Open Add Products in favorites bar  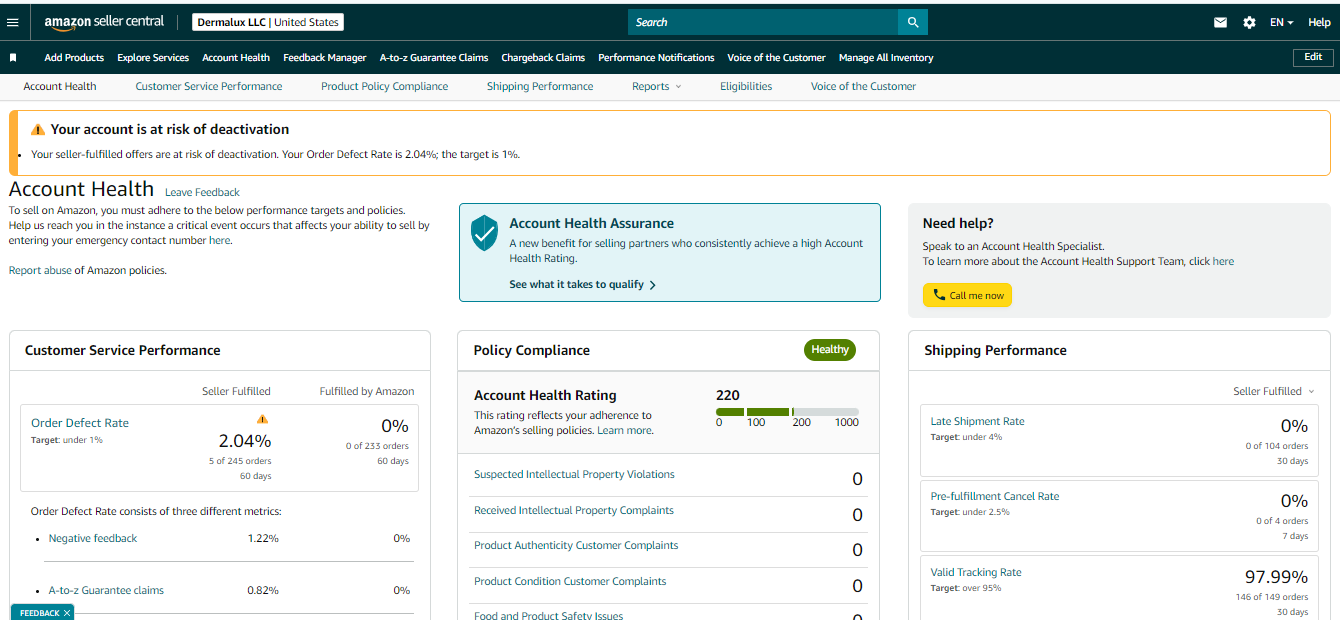click(x=74, y=58)
